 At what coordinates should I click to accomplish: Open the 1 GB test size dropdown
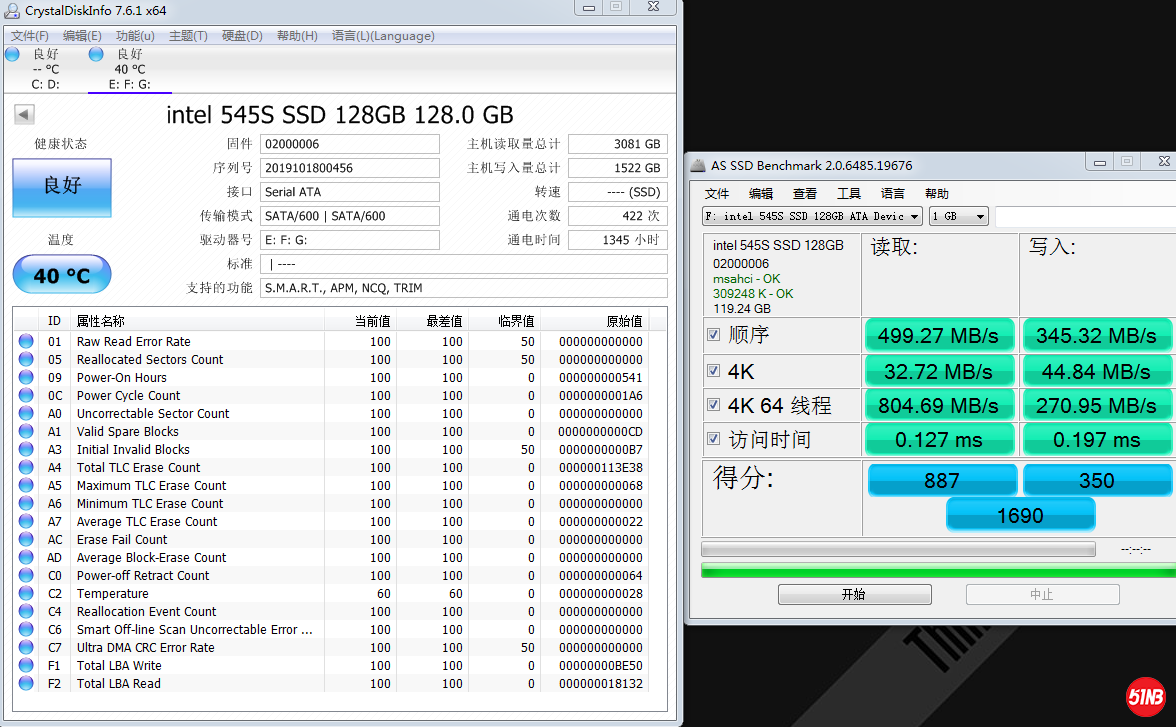click(958, 216)
